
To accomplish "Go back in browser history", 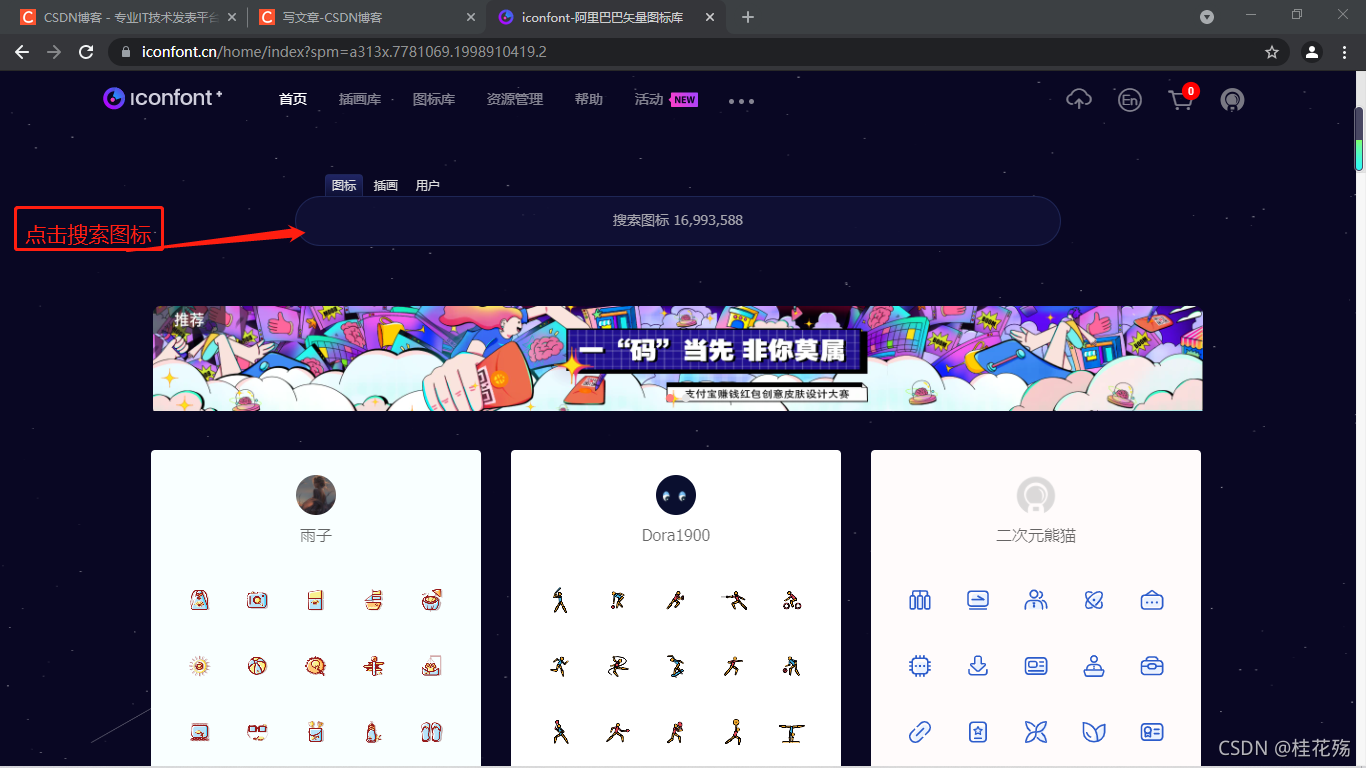I will [x=22, y=52].
